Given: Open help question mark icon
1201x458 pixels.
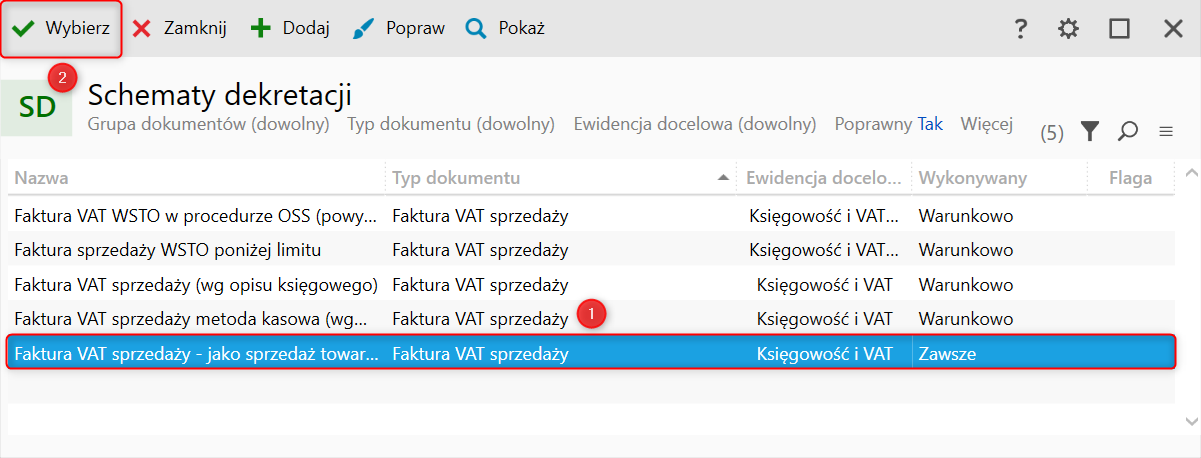Looking at the screenshot, I should tap(1020, 29).
